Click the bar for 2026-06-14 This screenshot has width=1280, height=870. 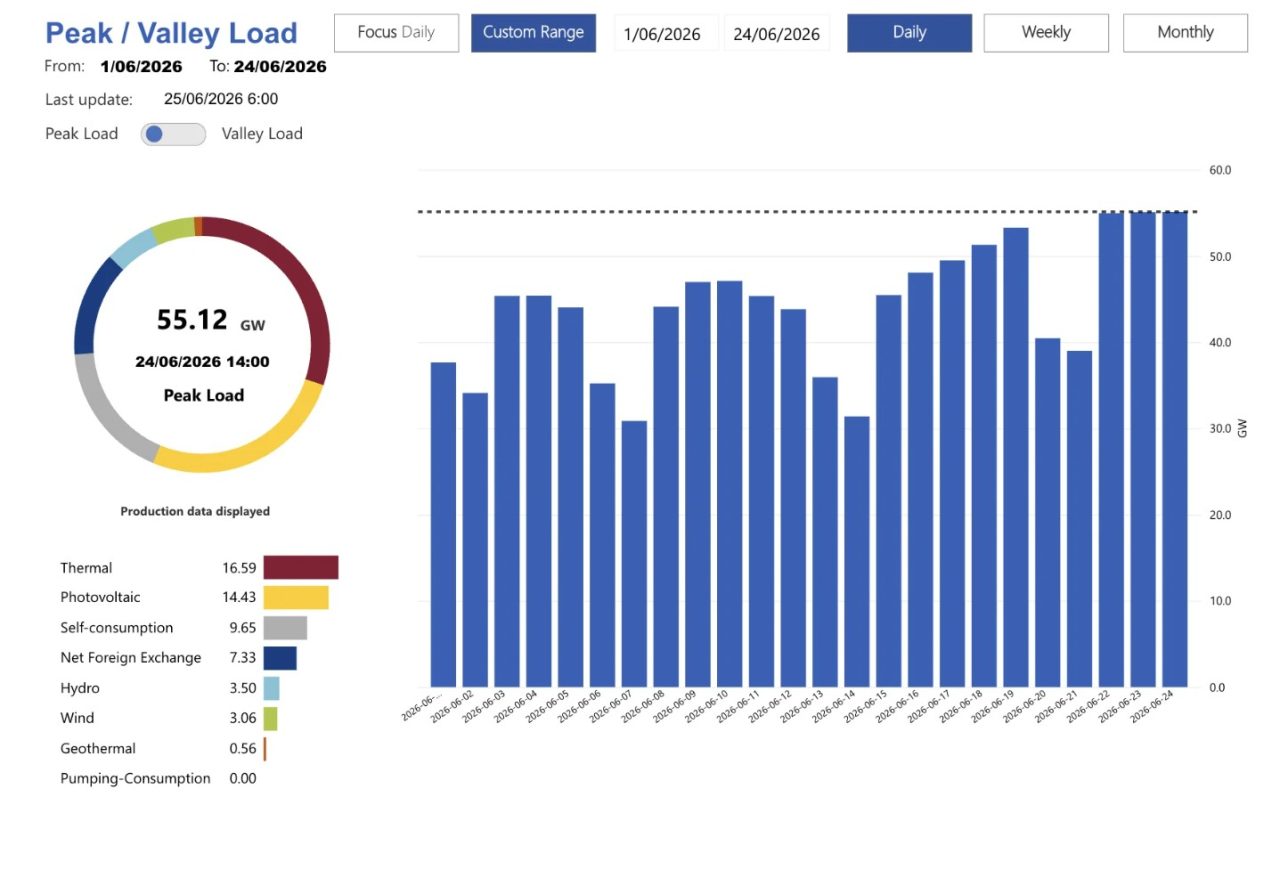coord(857,552)
